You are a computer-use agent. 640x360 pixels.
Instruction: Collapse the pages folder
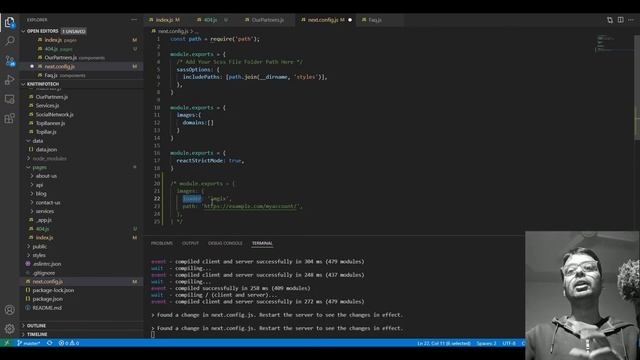[x=28, y=167]
